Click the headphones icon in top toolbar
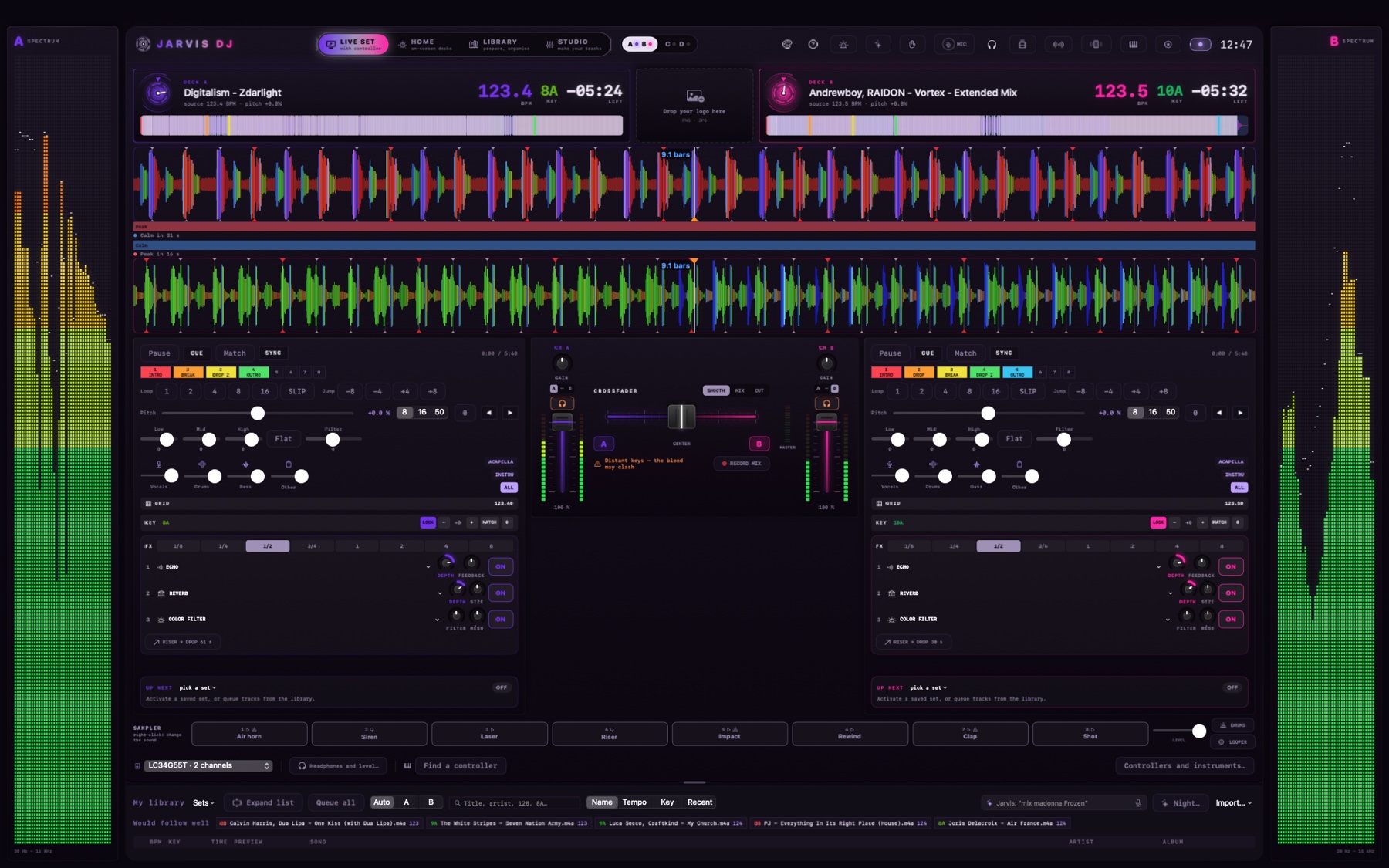Viewport: 1389px width, 868px height. (x=992, y=44)
